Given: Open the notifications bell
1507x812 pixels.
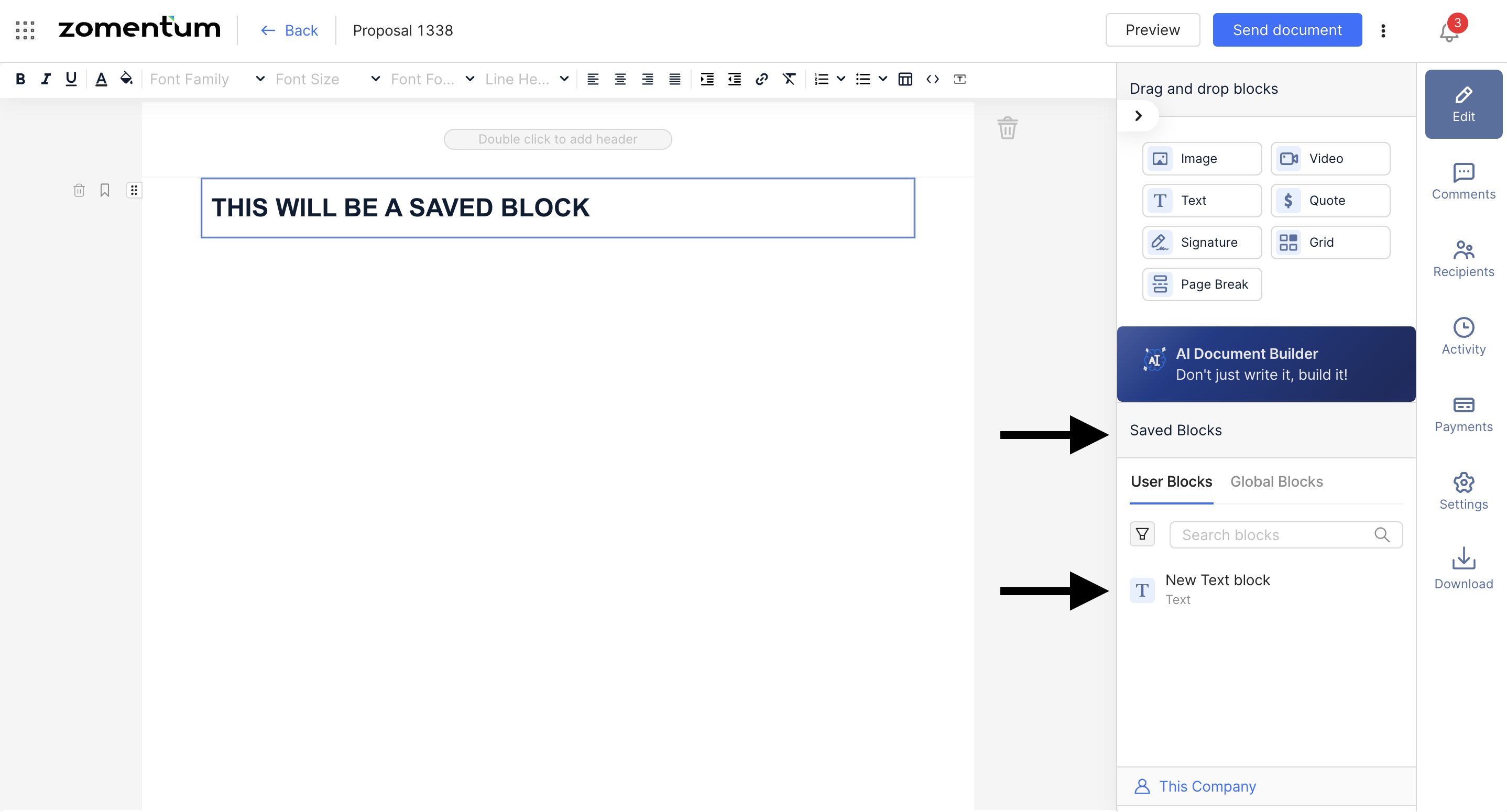Looking at the screenshot, I should coord(1448,32).
